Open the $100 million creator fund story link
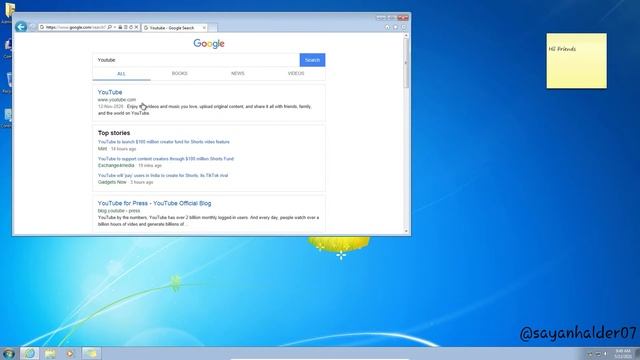 164,142
